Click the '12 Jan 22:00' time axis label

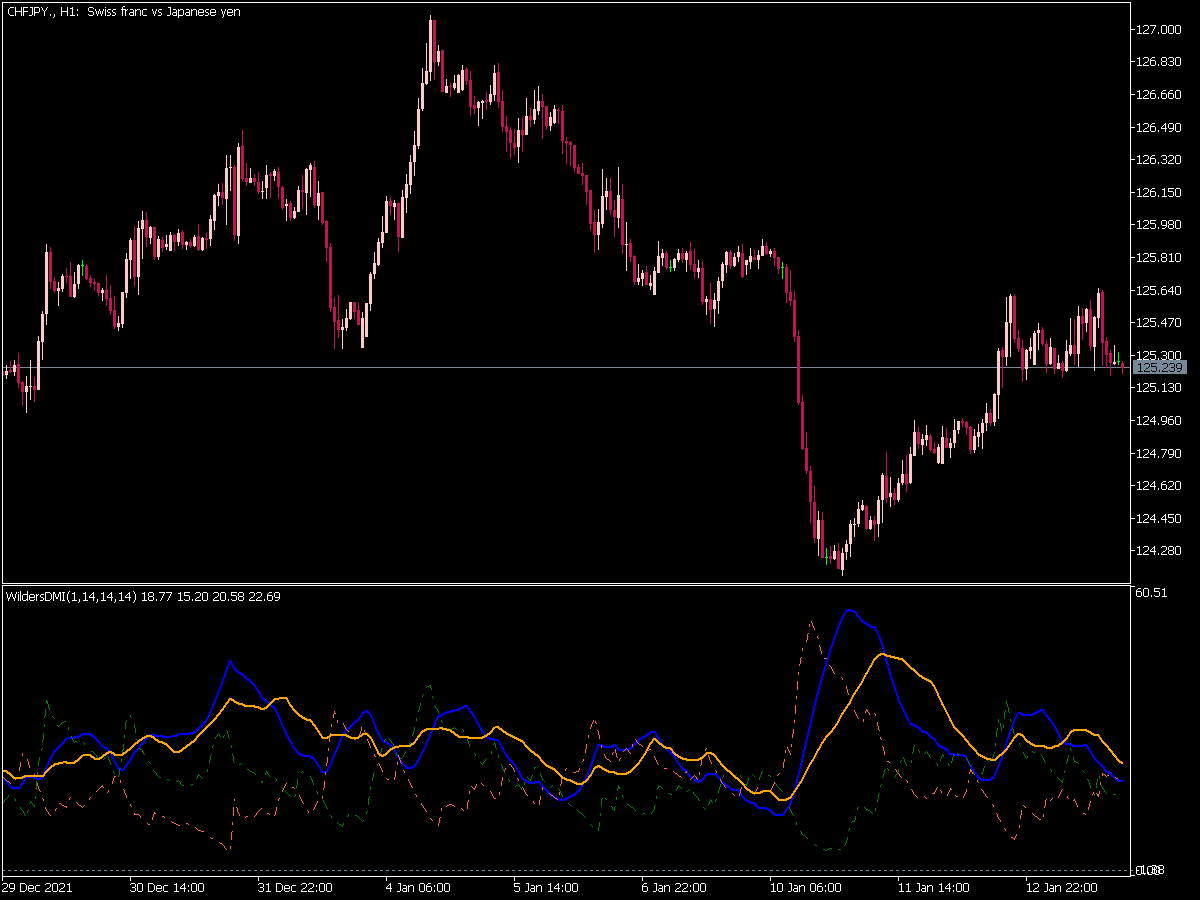click(x=1062, y=888)
